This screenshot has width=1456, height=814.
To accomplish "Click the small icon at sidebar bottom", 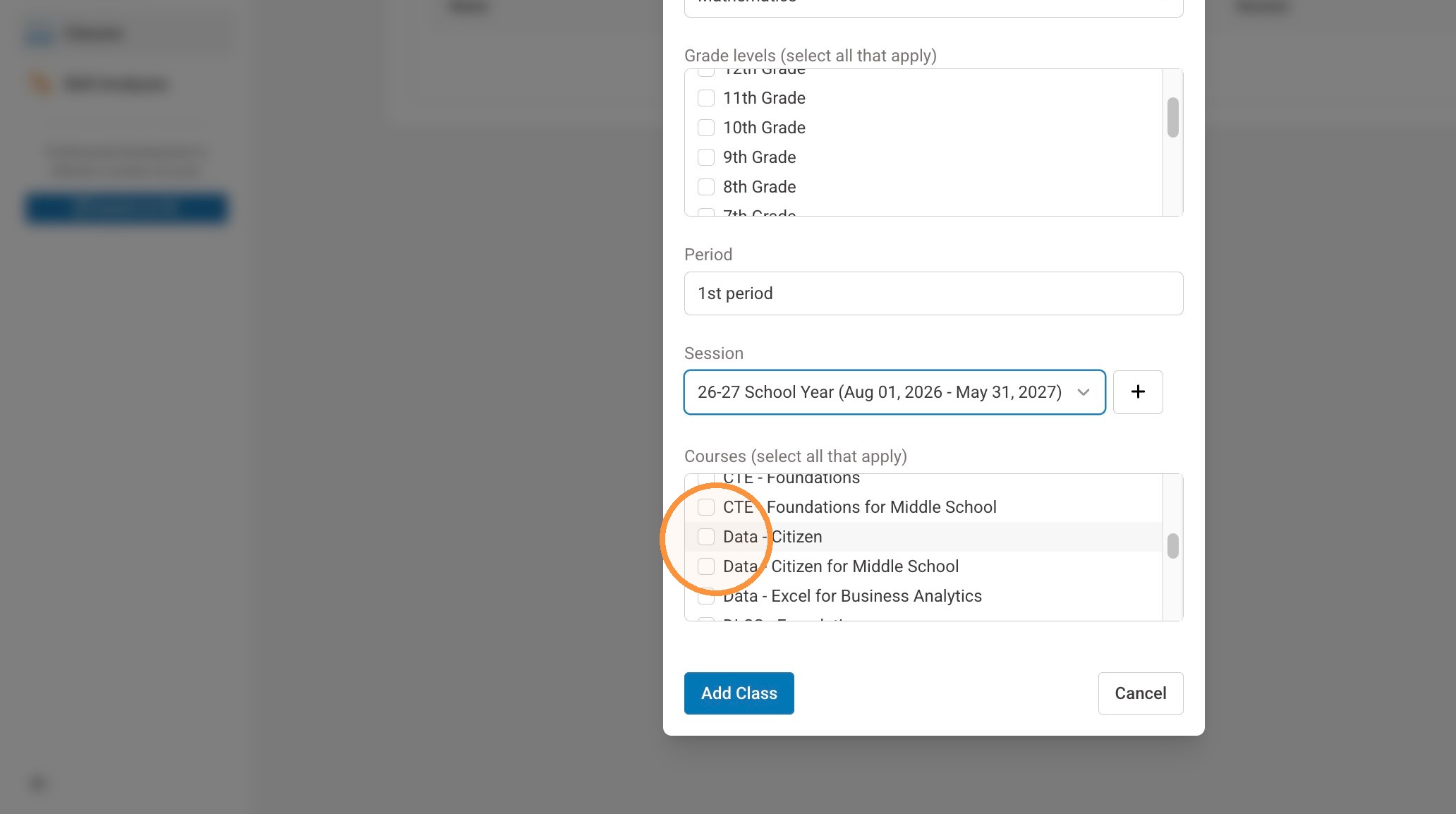I will [38, 783].
